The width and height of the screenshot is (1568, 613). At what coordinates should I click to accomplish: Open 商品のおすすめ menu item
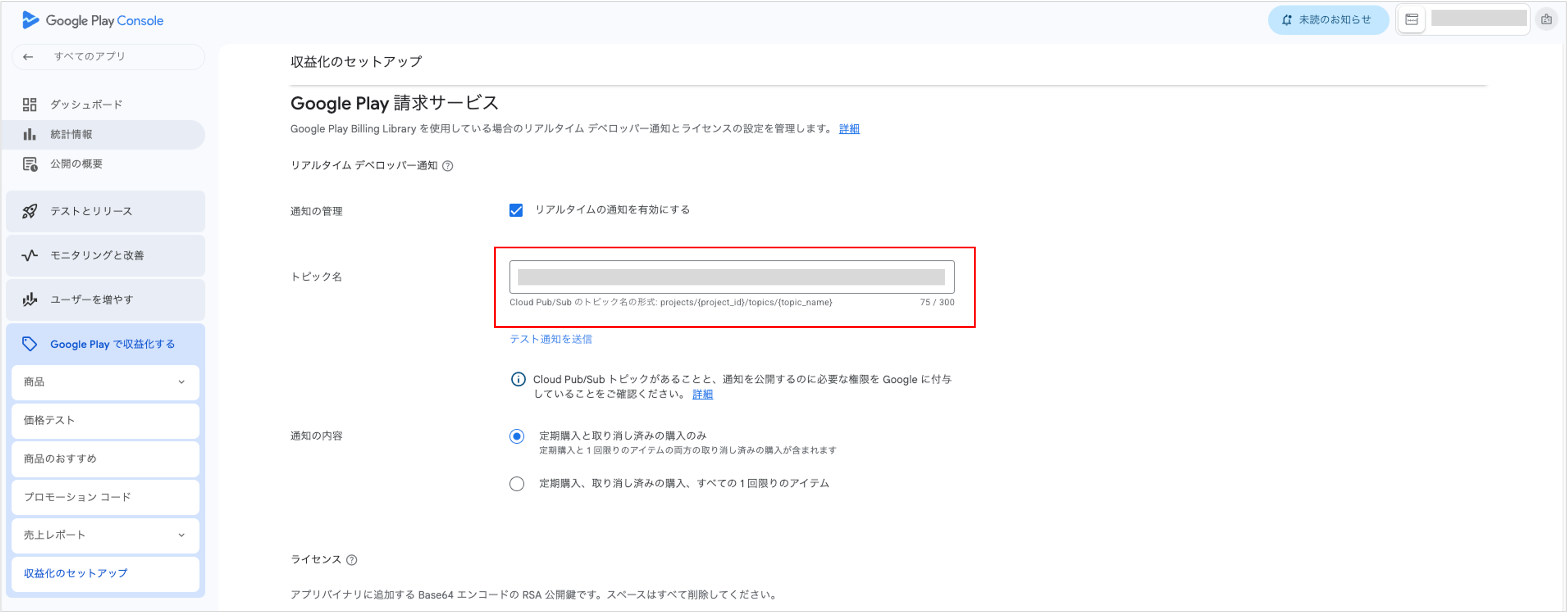tap(105, 459)
